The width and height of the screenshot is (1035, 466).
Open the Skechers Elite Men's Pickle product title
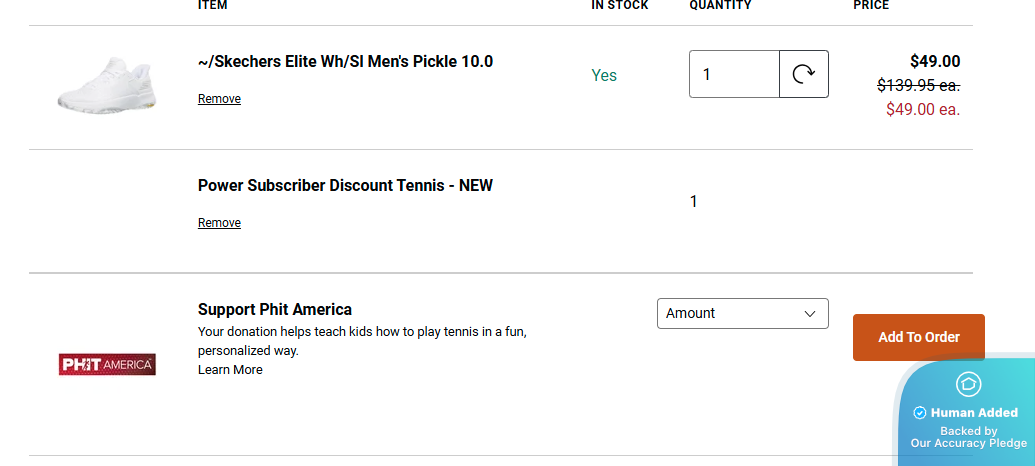345,62
